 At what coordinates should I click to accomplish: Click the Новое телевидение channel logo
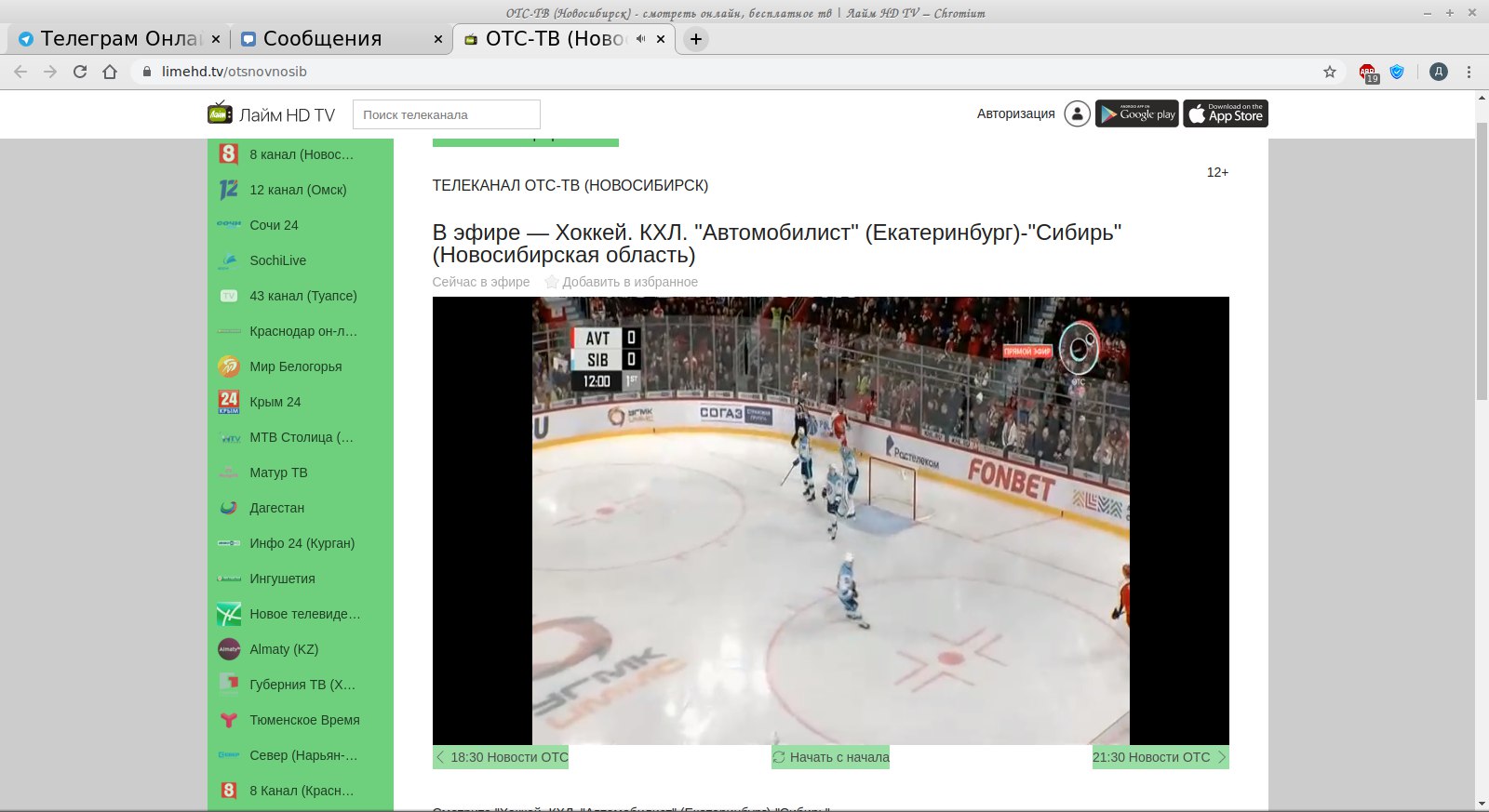point(229,614)
